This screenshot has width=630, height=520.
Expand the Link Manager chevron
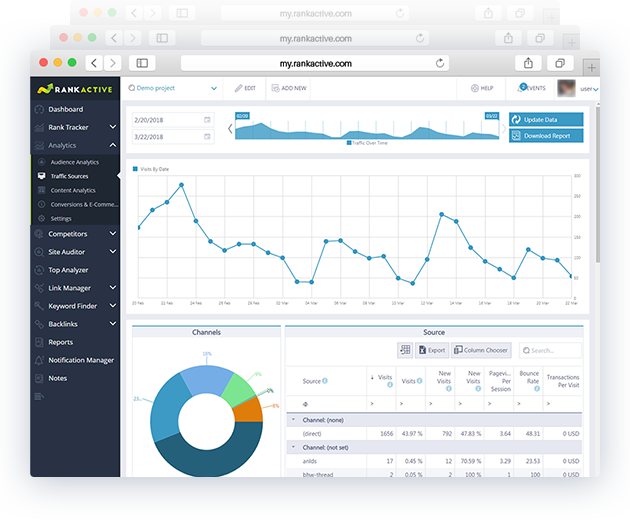coord(113,288)
